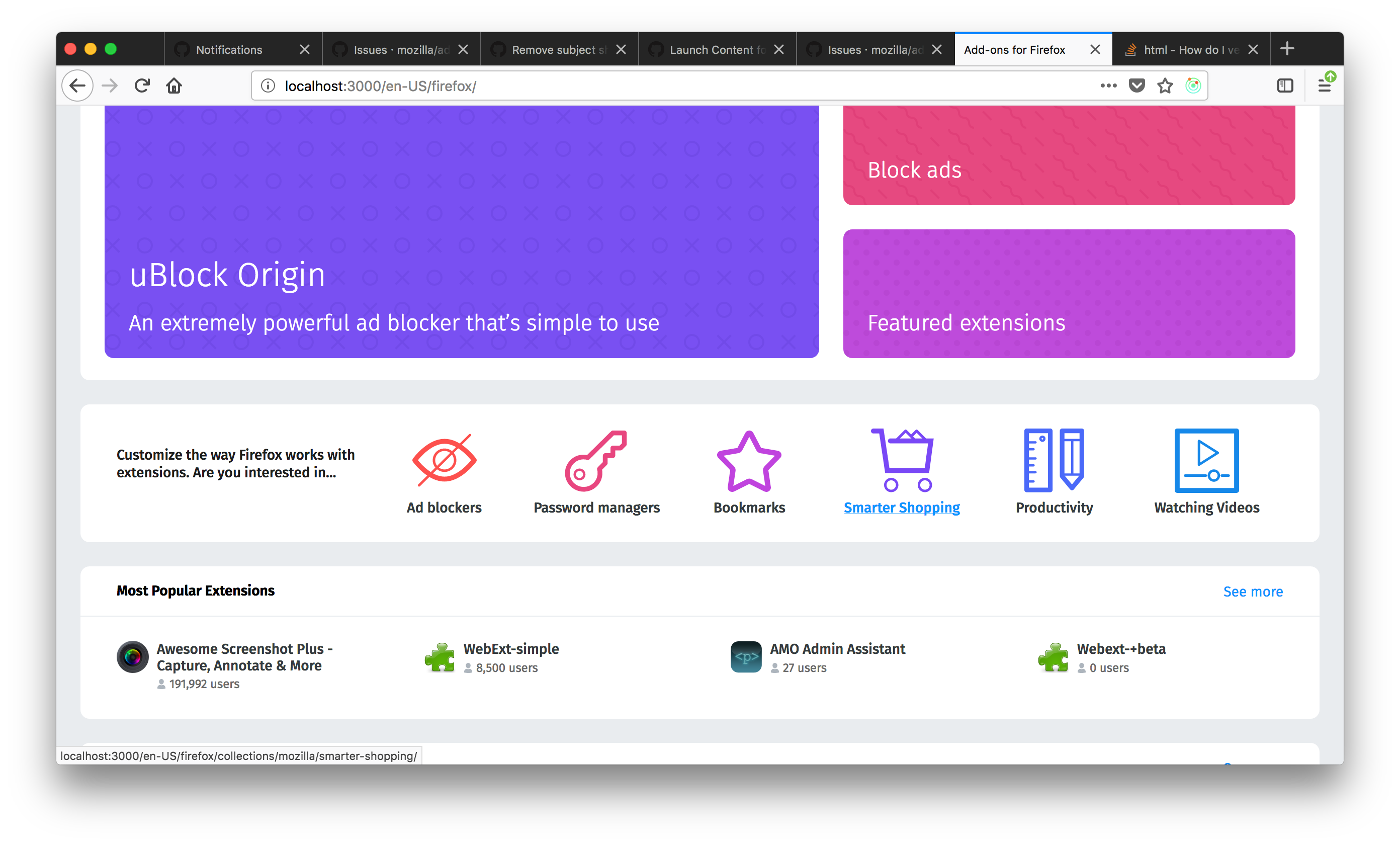The height and width of the screenshot is (845, 1400).
Task: Switch to the Notifications tab
Action: [x=243, y=49]
